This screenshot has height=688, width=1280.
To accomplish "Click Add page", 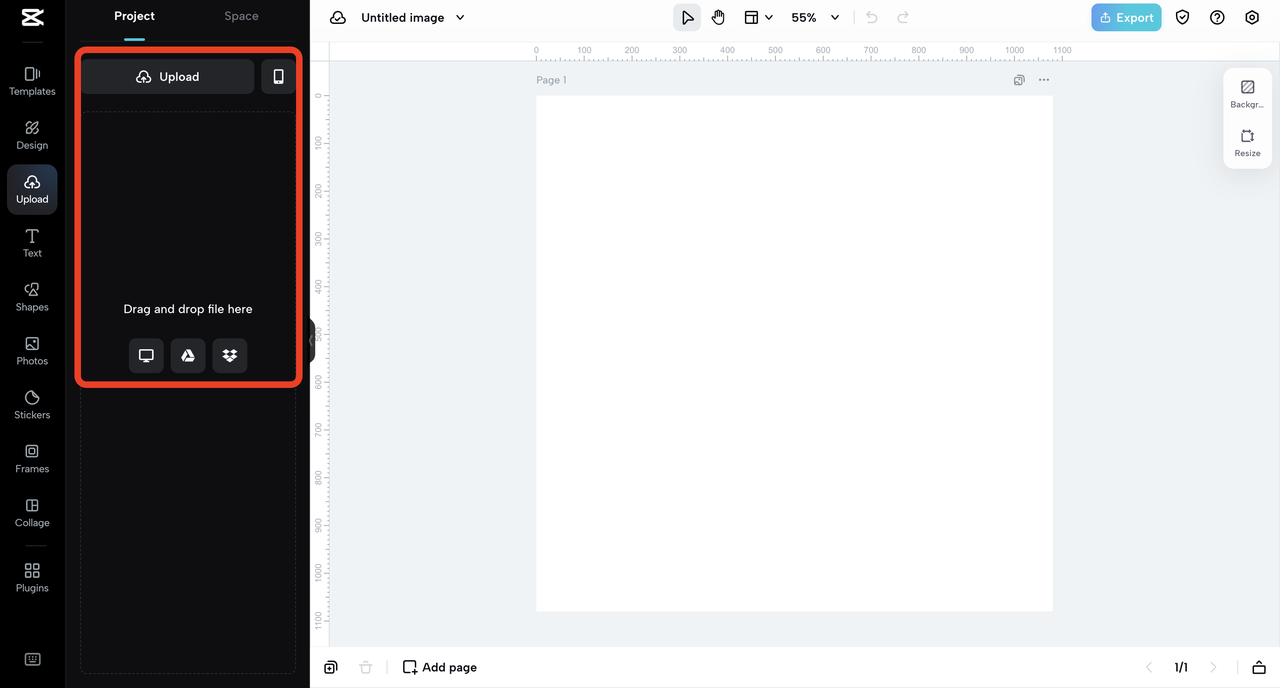I will tap(440, 667).
